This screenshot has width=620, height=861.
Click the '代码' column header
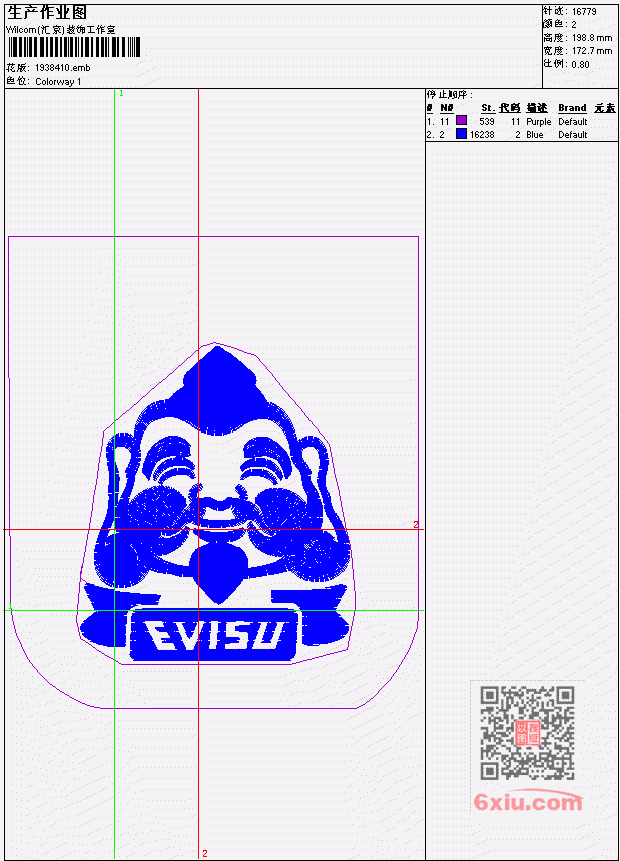pos(510,108)
